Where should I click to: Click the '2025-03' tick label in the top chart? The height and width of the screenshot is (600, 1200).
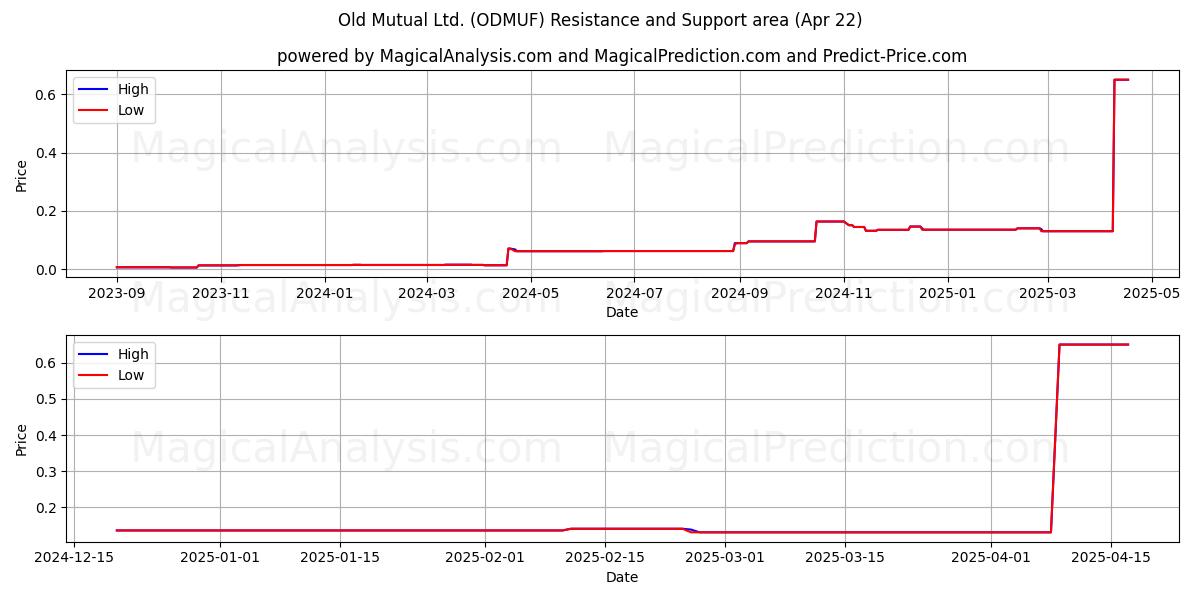(x=1048, y=294)
